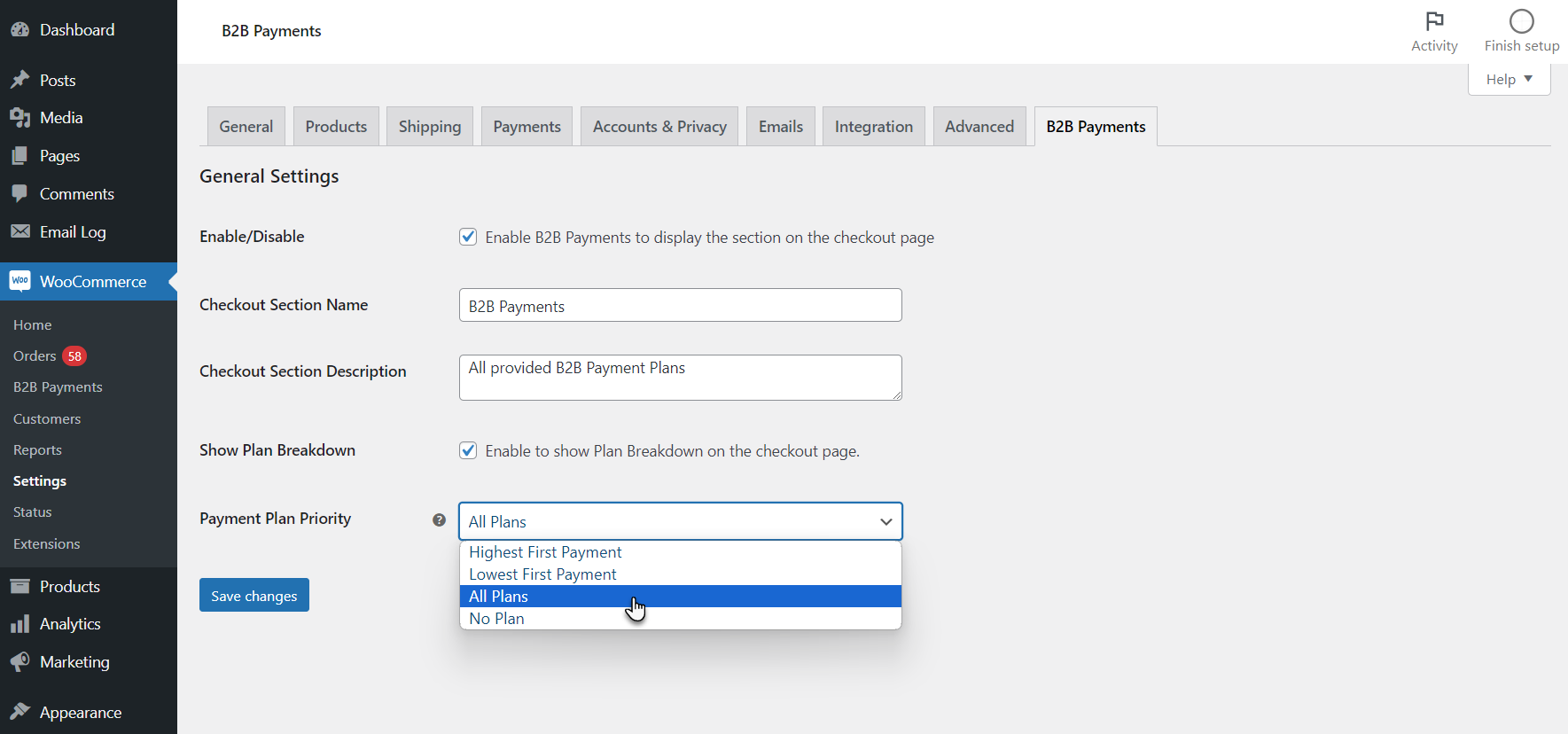Click the Email Log envelope icon

click(20, 231)
